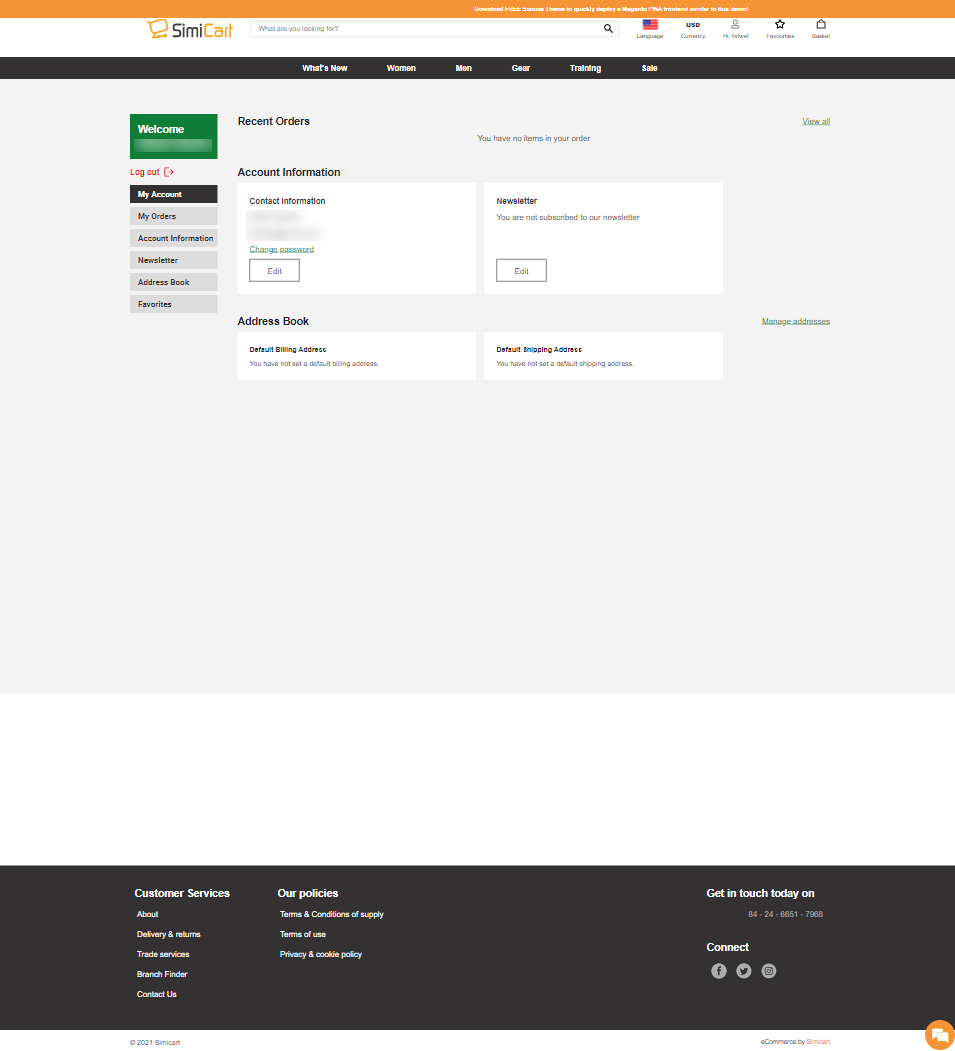Edit Newsletter subscription button

(521, 271)
